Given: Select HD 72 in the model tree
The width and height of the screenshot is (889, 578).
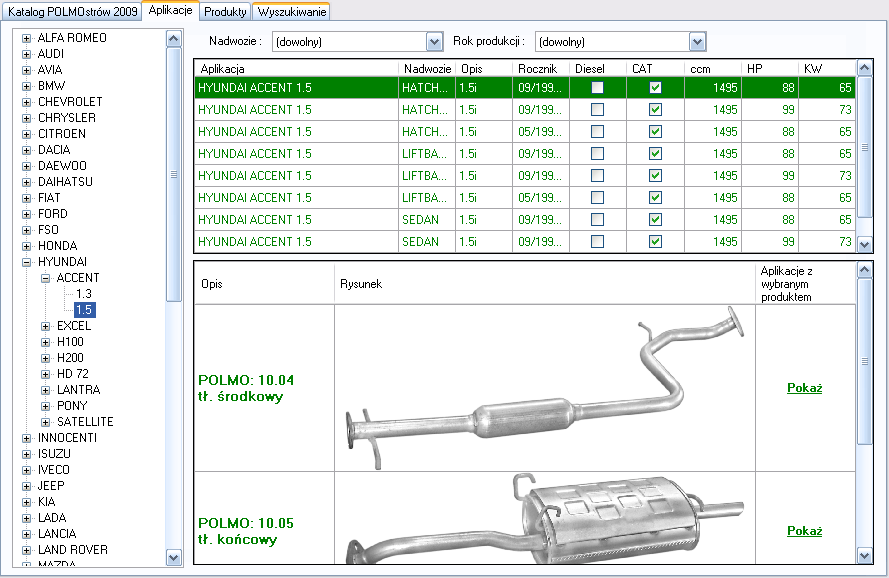Looking at the screenshot, I should 73,374.
